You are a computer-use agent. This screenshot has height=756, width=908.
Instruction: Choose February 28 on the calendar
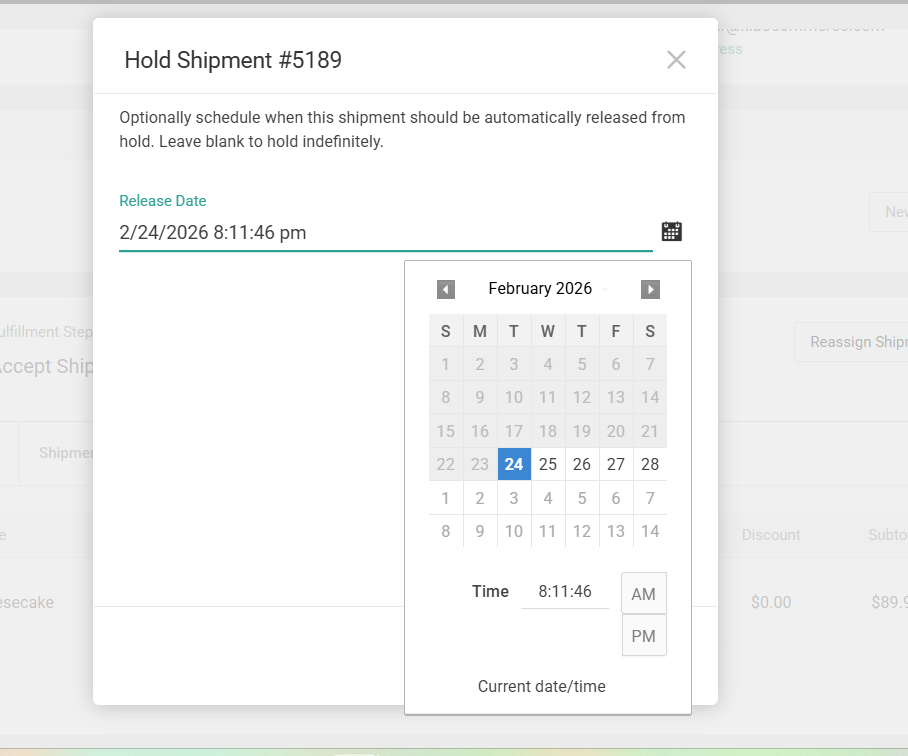pyautogui.click(x=650, y=464)
